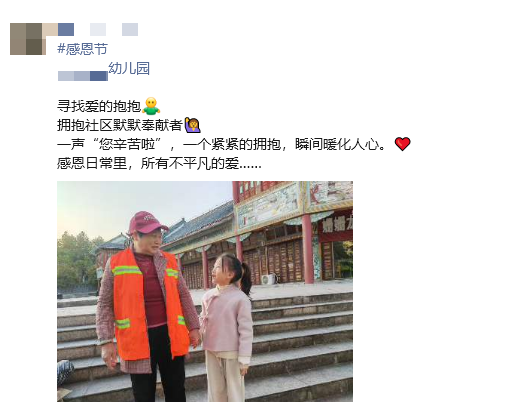This screenshot has height=409, width=513.
Task: Click the orange reflective vest in photo
Action: 149,304
